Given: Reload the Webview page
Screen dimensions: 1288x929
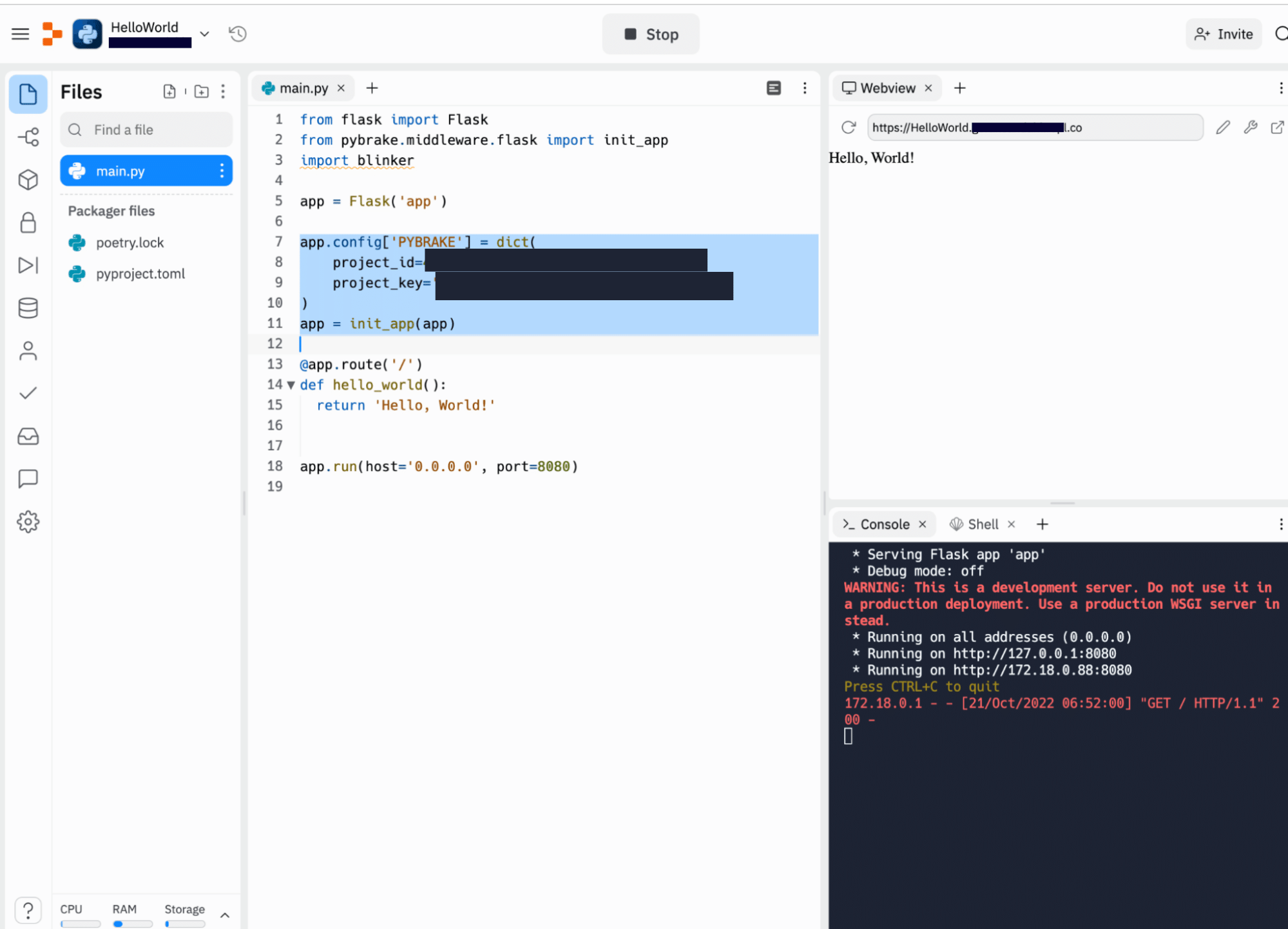Looking at the screenshot, I should coord(849,128).
